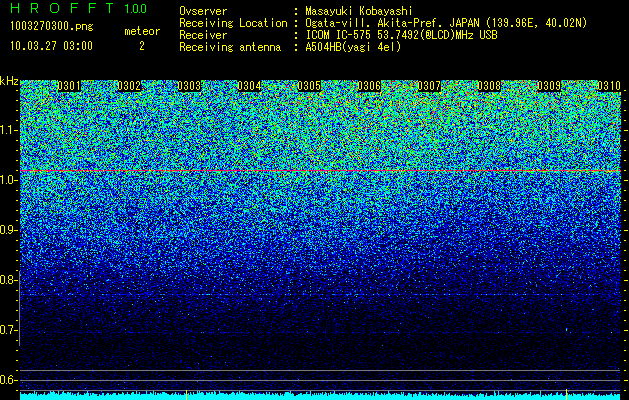Click the 1.0 frequency axis label

[x=8, y=180]
